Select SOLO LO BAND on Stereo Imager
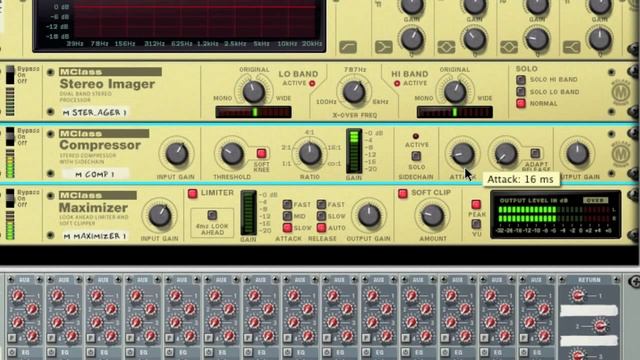Viewport: 640px width, 360px height. tap(521, 91)
